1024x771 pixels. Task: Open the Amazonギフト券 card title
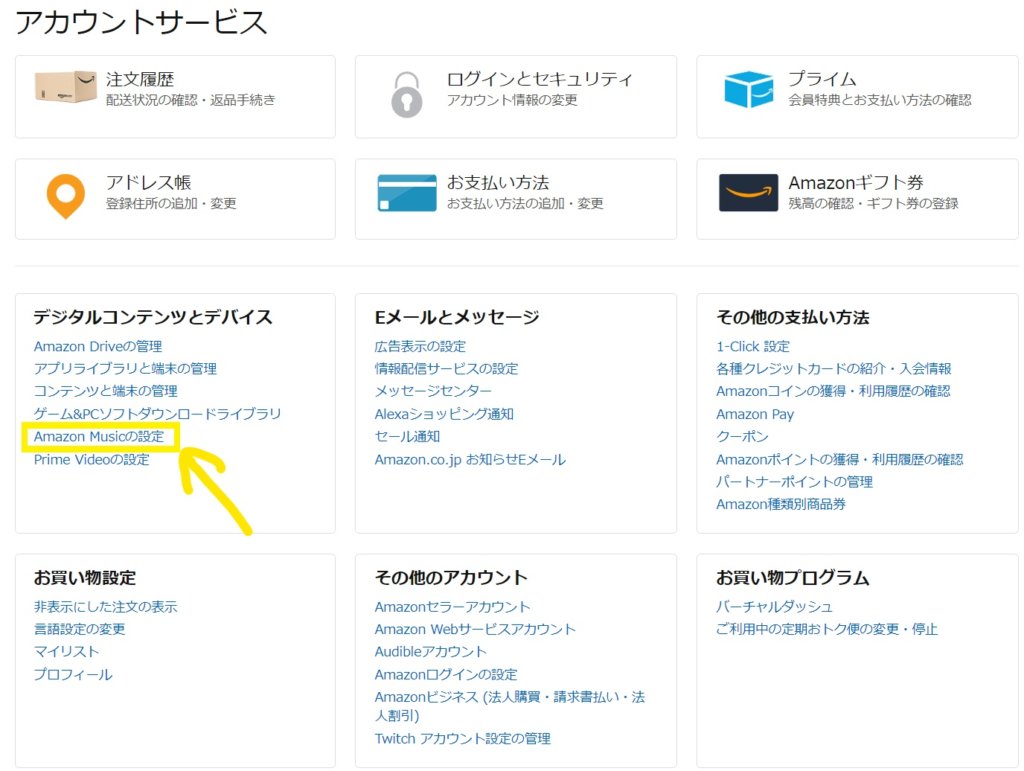(x=856, y=183)
